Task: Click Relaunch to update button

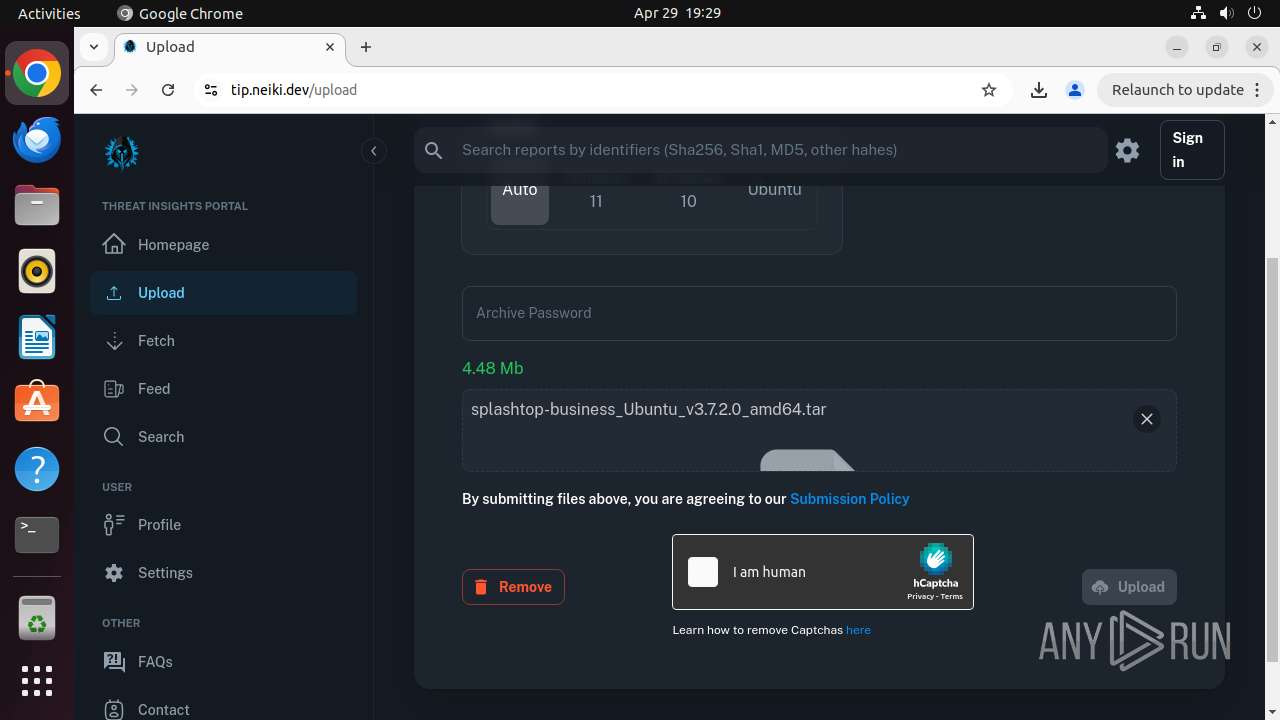Action: click(1186, 90)
